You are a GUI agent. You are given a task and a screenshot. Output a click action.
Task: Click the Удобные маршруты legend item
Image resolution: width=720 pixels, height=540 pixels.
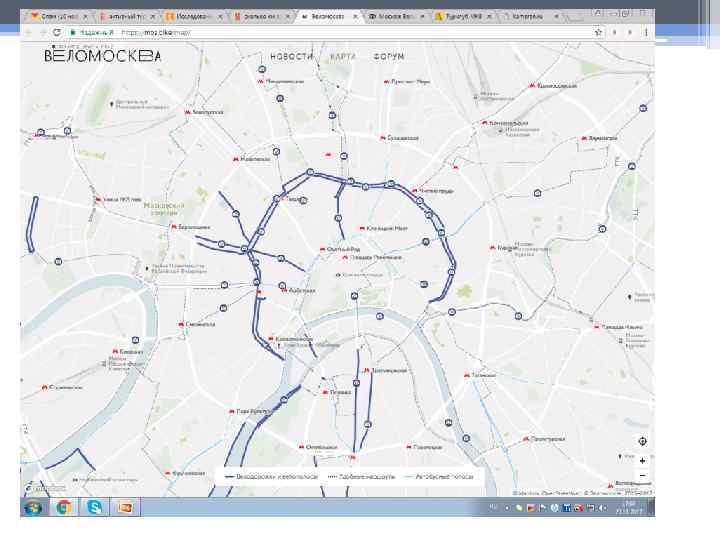click(x=361, y=477)
